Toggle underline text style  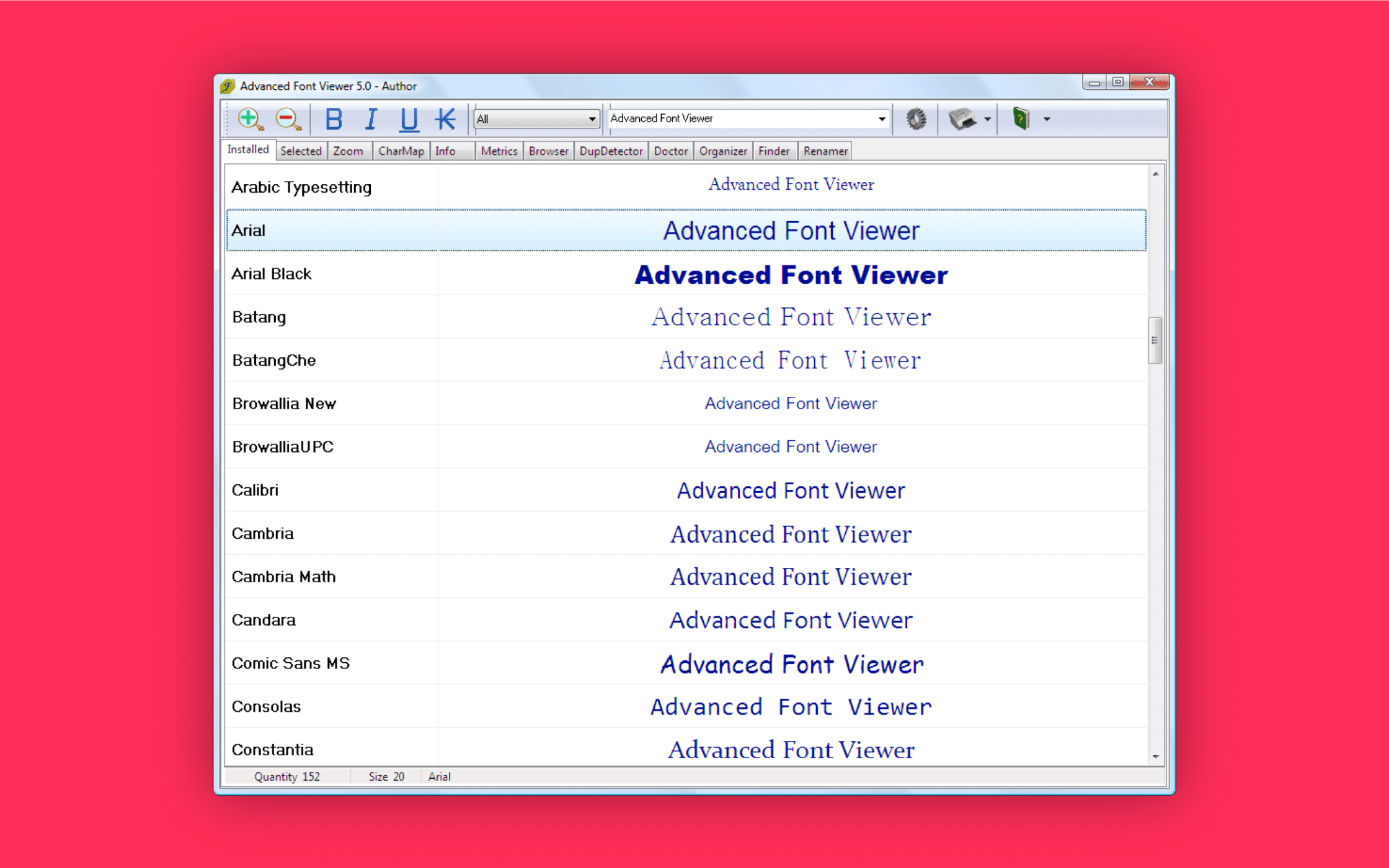coord(408,119)
